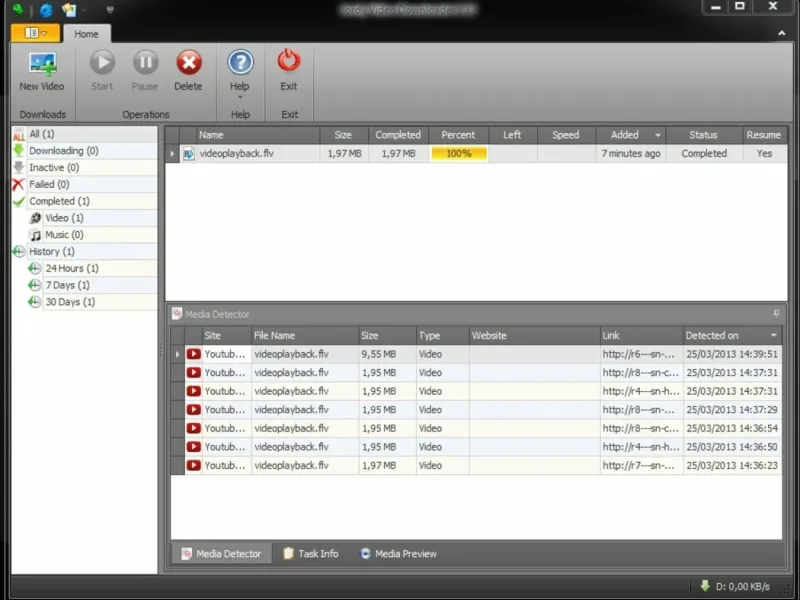Image resolution: width=800 pixels, height=600 pixels.
Task: Open the Music (0) subcategory
Action: tap(92, 235)
